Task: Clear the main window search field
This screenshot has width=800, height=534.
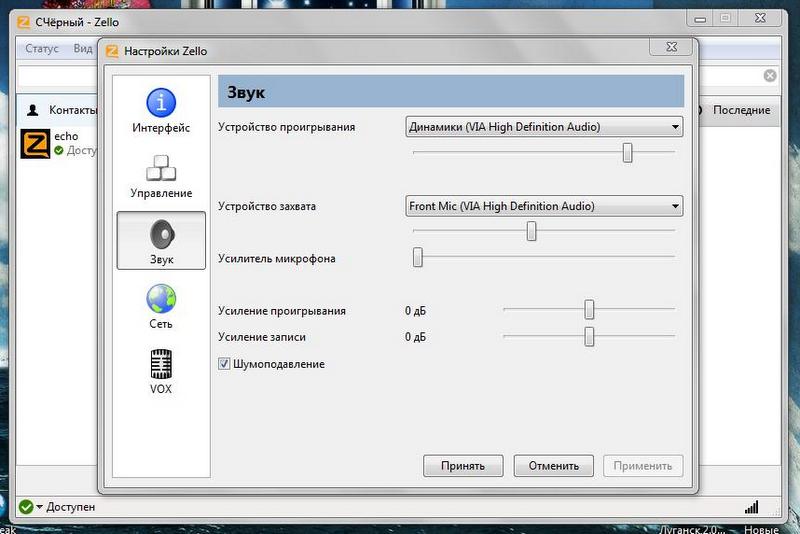Action: tap(770, 75)
